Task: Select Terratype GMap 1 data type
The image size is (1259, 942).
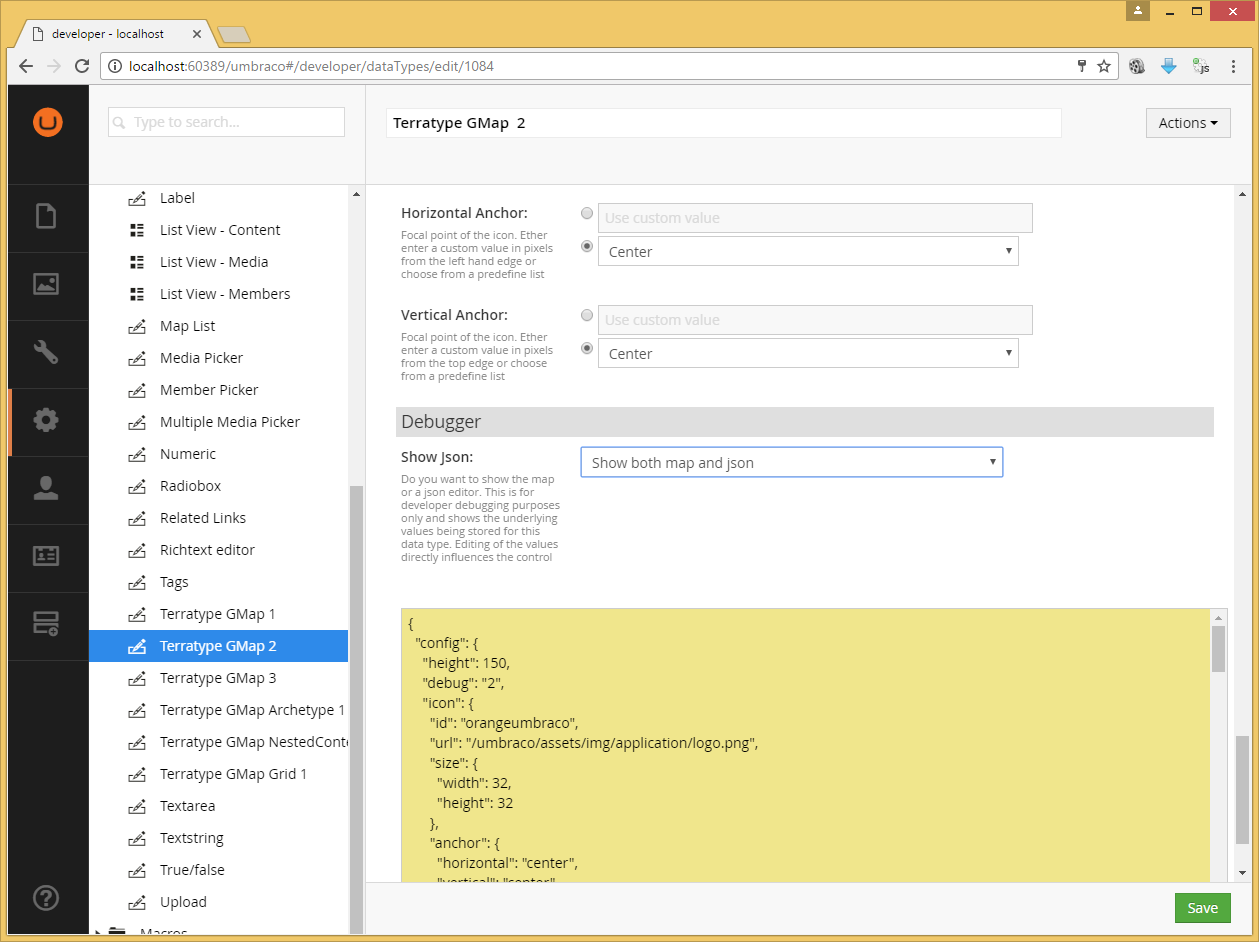Action: pos(218,614)
